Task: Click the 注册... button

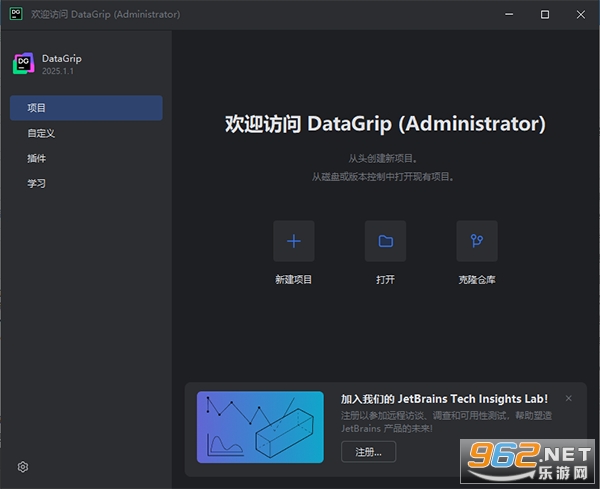Action: [368, 452]
